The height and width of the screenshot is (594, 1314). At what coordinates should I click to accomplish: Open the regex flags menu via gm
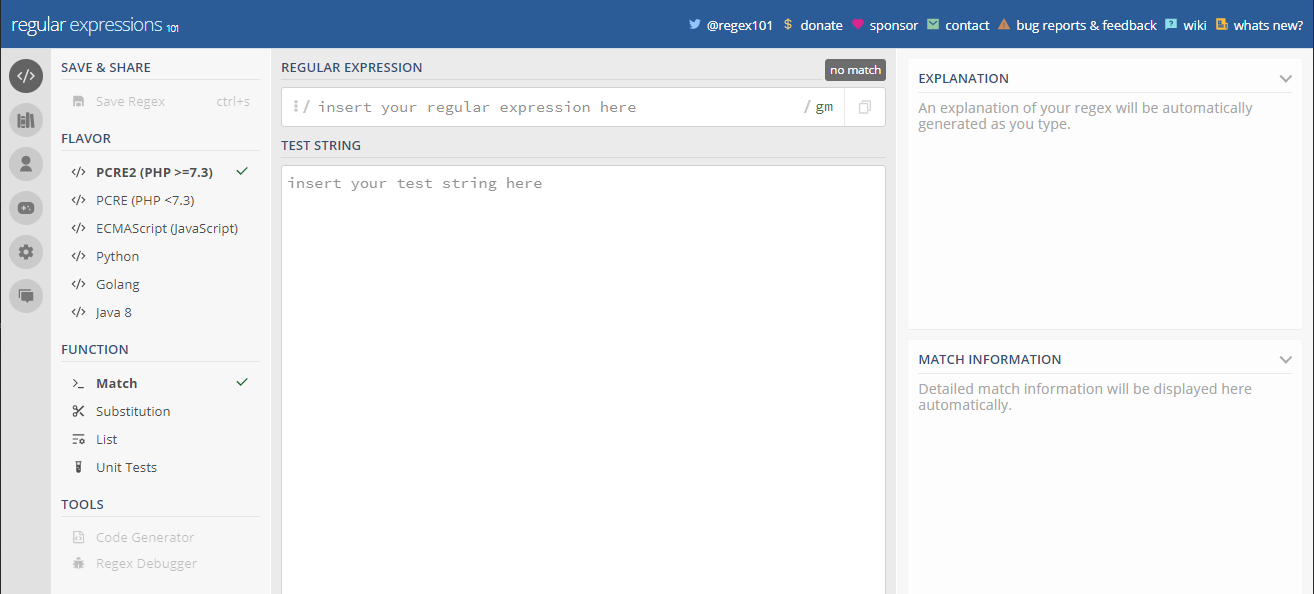click(826, 105)
